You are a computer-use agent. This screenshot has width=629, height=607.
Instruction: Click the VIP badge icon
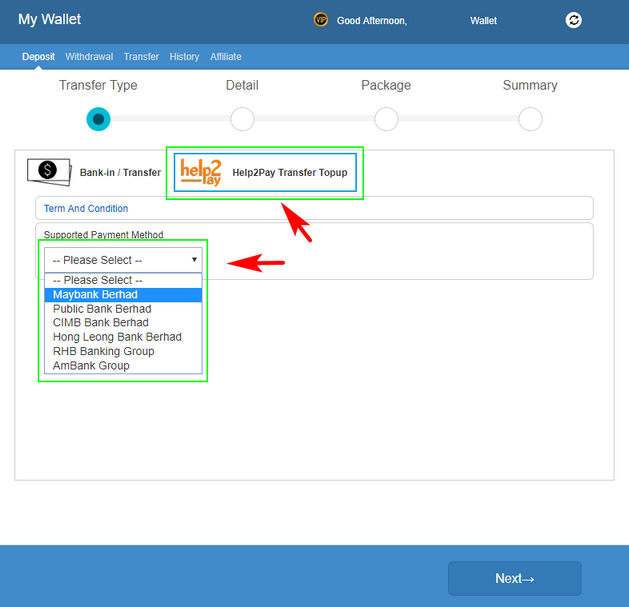(x=321, y=20)
